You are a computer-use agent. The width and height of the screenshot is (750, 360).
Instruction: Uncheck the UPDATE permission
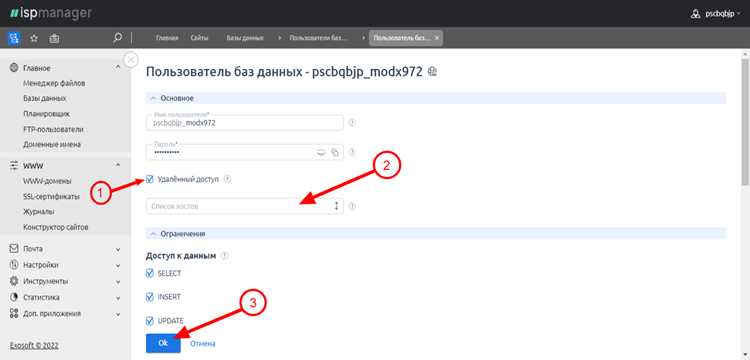150,321
